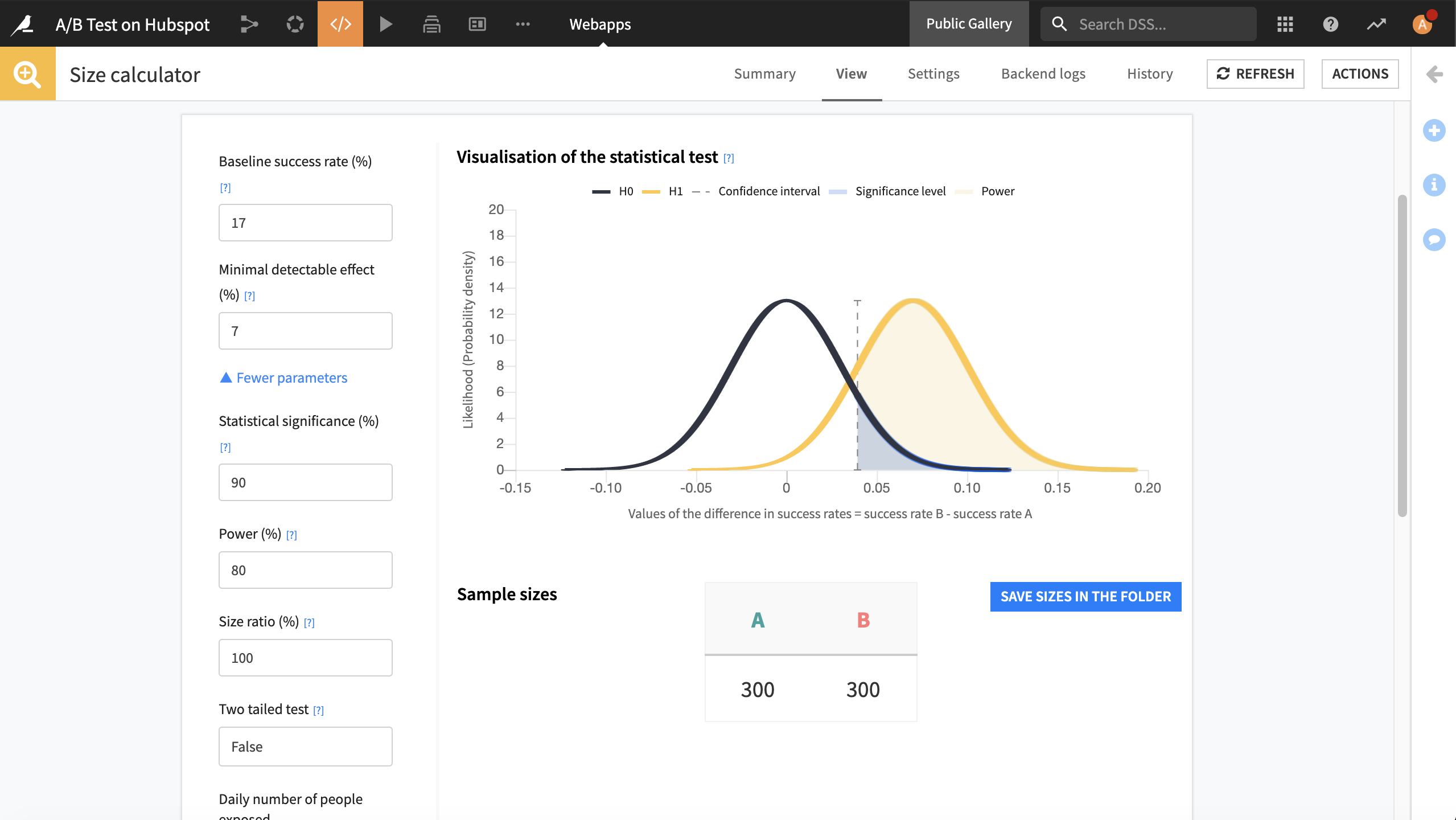Toggle H0 visibility in the chart legend
The width and height of the screenshot is (1456, 820).
[x=613, y=191]
